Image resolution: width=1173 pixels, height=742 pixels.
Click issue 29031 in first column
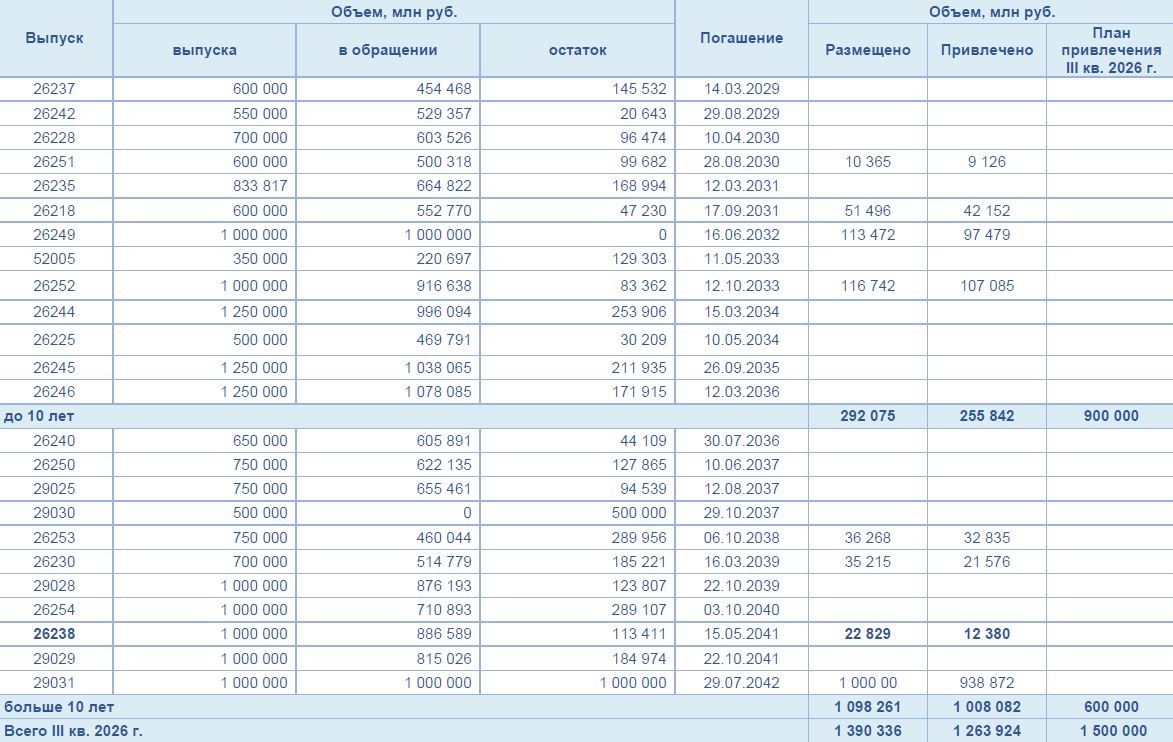pos(55,683)
